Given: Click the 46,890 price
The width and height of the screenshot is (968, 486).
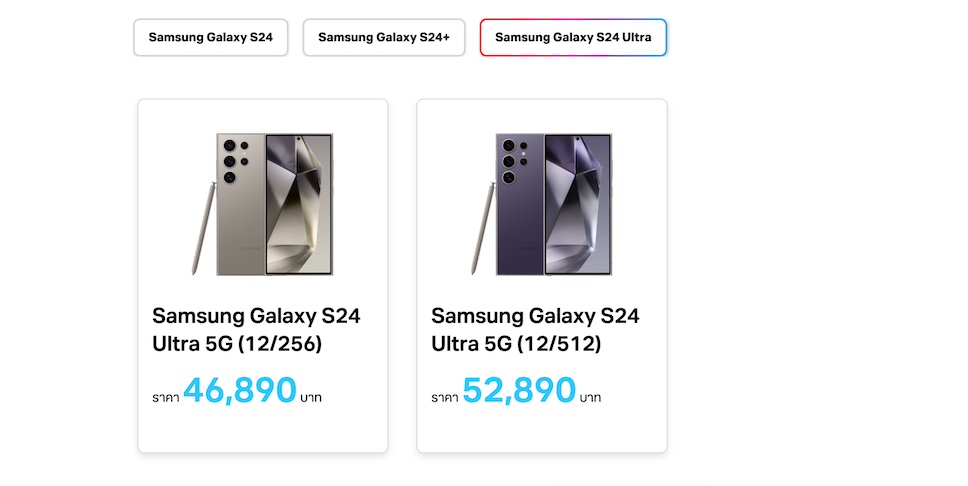Looking at the screenshot, I should [x=240, y=391].
